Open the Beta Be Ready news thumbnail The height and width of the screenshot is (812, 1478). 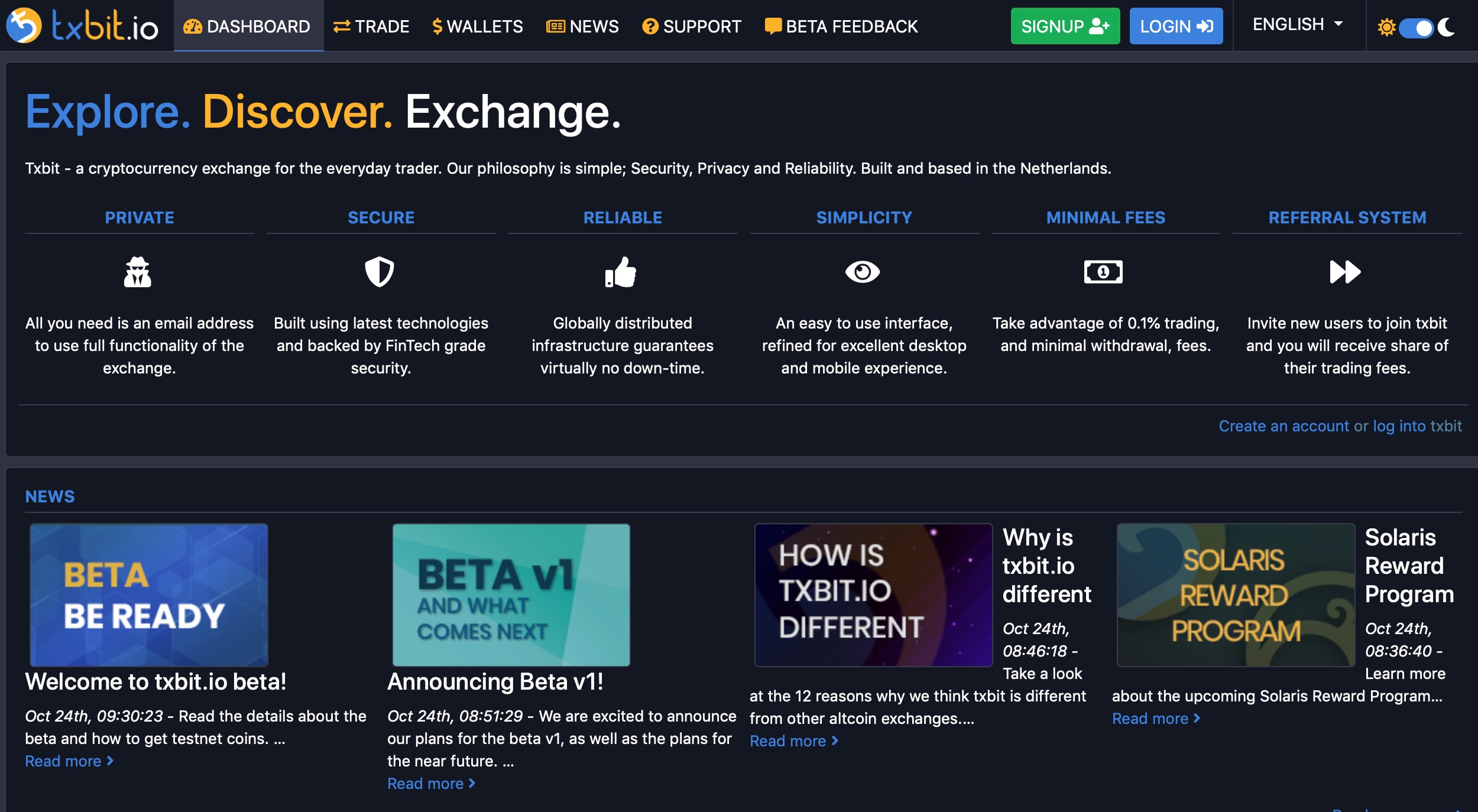click(149, 595)
